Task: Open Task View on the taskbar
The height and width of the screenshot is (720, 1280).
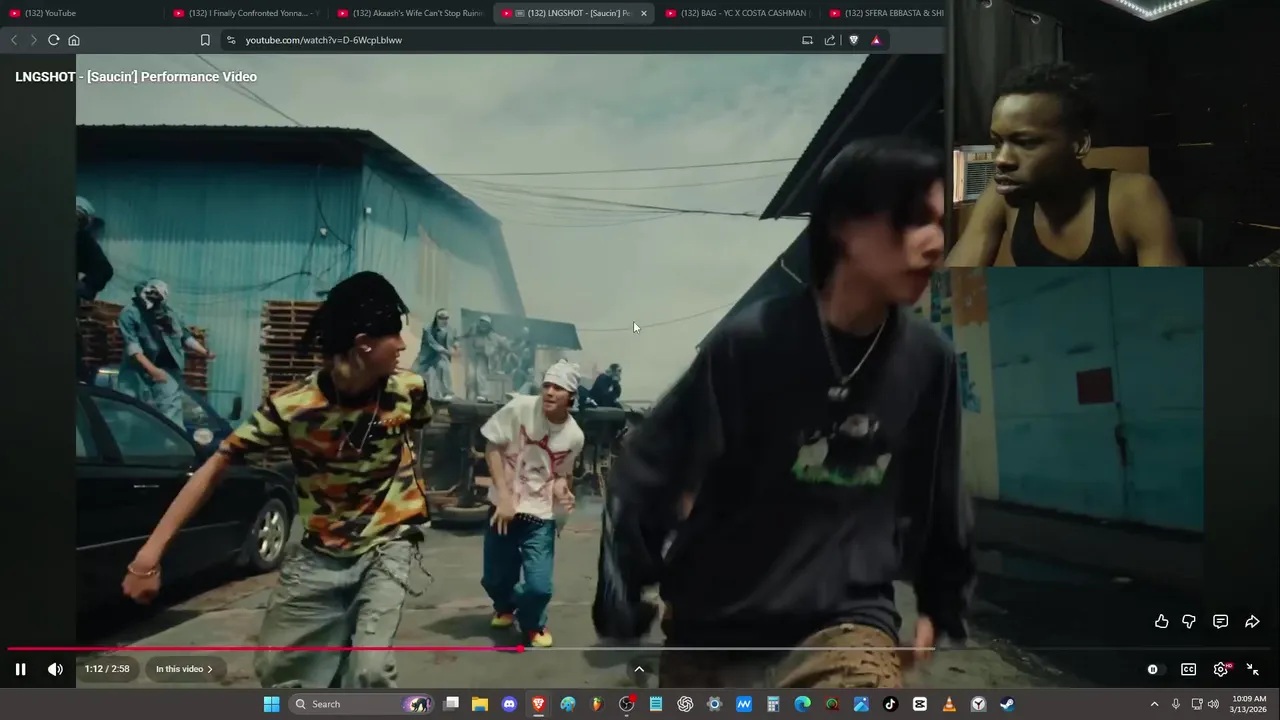Action: [x=452, y=704]
